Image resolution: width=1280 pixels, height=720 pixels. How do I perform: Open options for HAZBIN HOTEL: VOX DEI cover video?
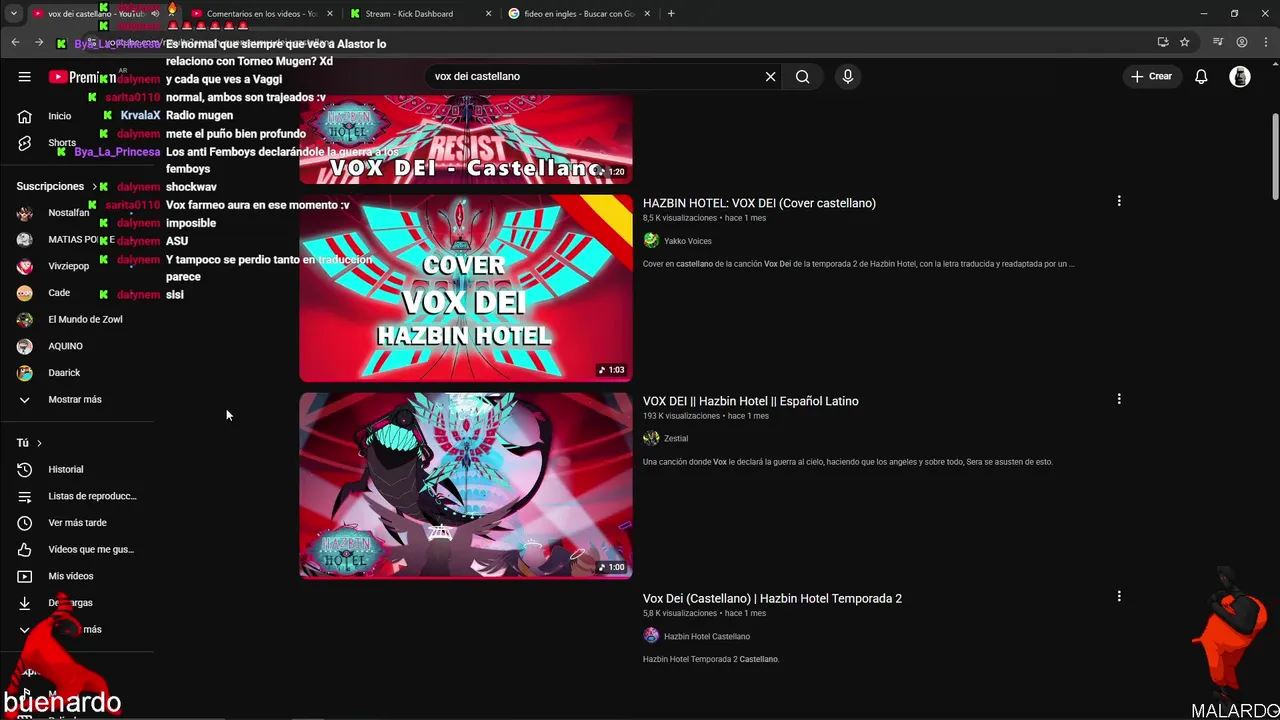click(x=1119, y=201)
